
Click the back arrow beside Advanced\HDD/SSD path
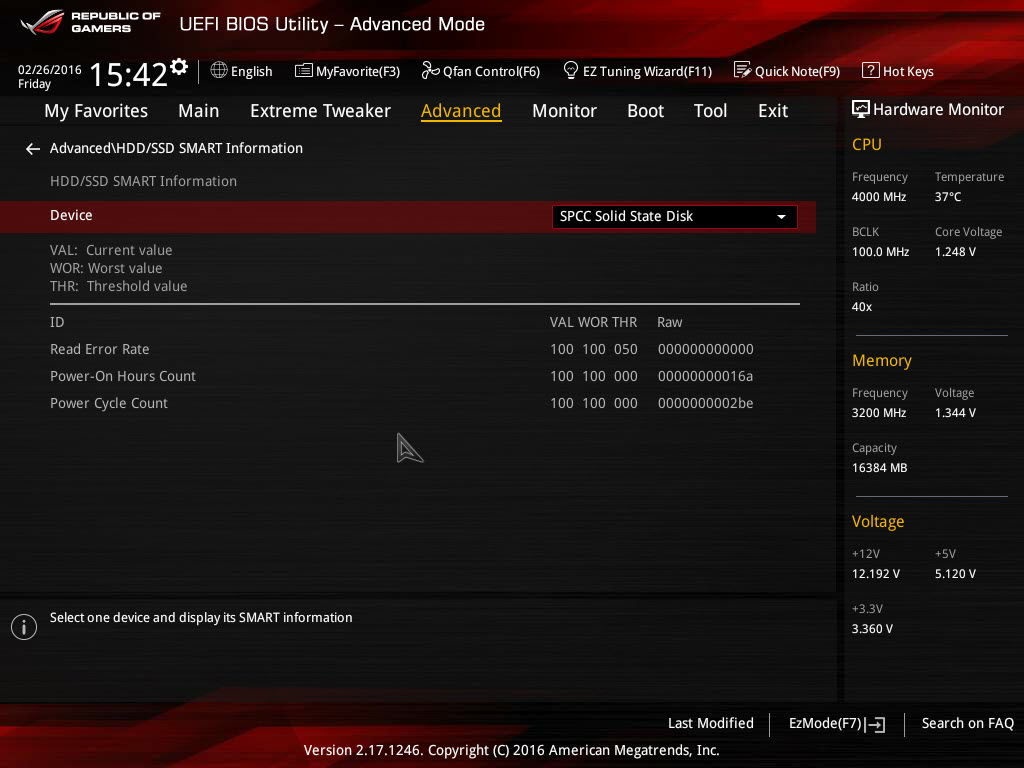[x=33, y=149]
